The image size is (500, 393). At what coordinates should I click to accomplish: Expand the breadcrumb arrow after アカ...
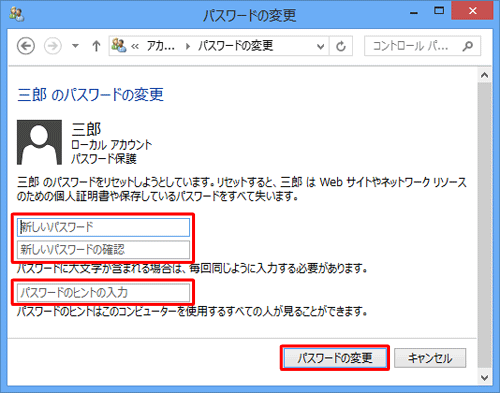pyautogui.click(x=188, y=46)
